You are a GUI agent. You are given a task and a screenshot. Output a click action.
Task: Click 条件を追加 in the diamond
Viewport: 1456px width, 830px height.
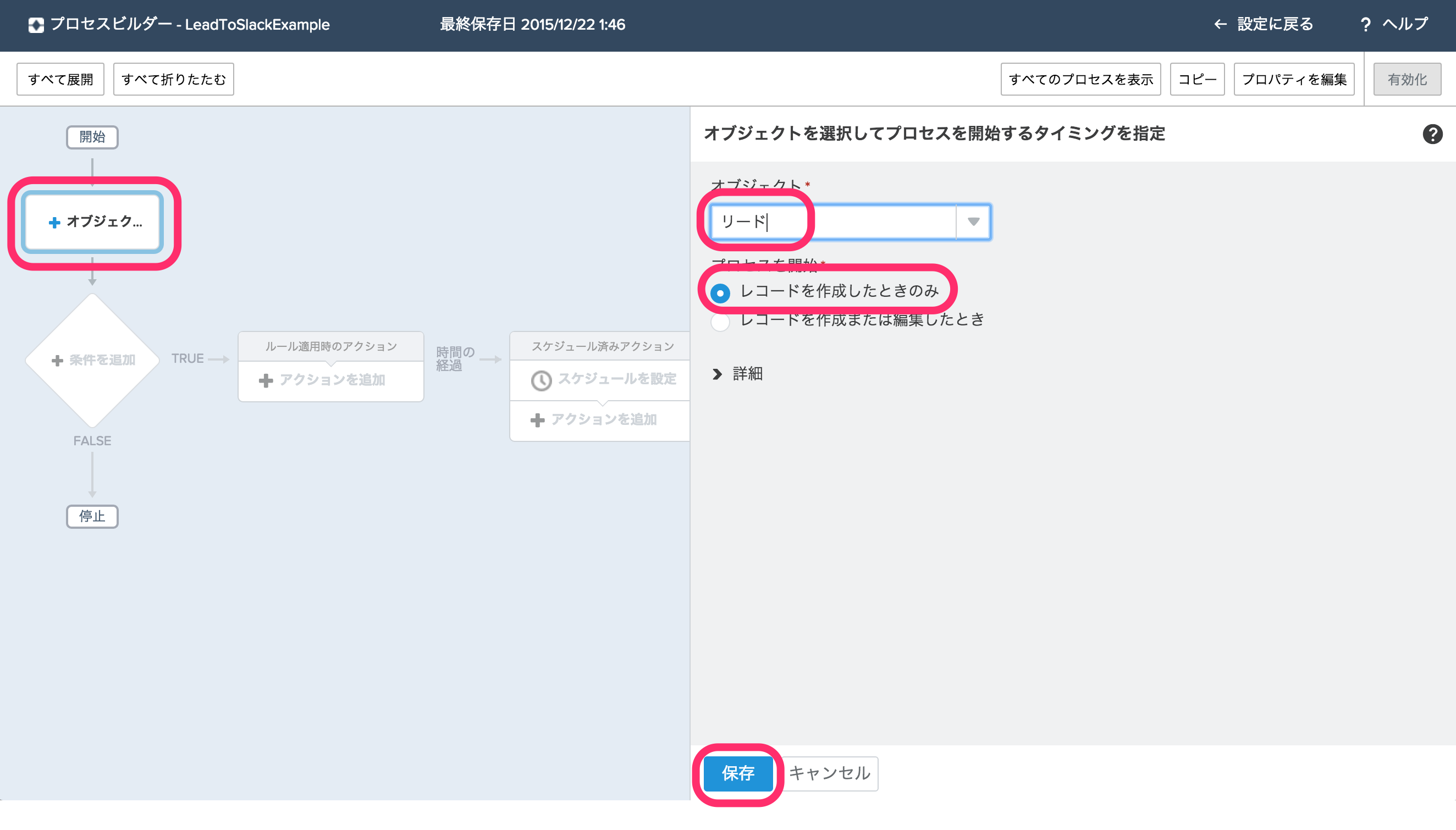tap(103, 360)
